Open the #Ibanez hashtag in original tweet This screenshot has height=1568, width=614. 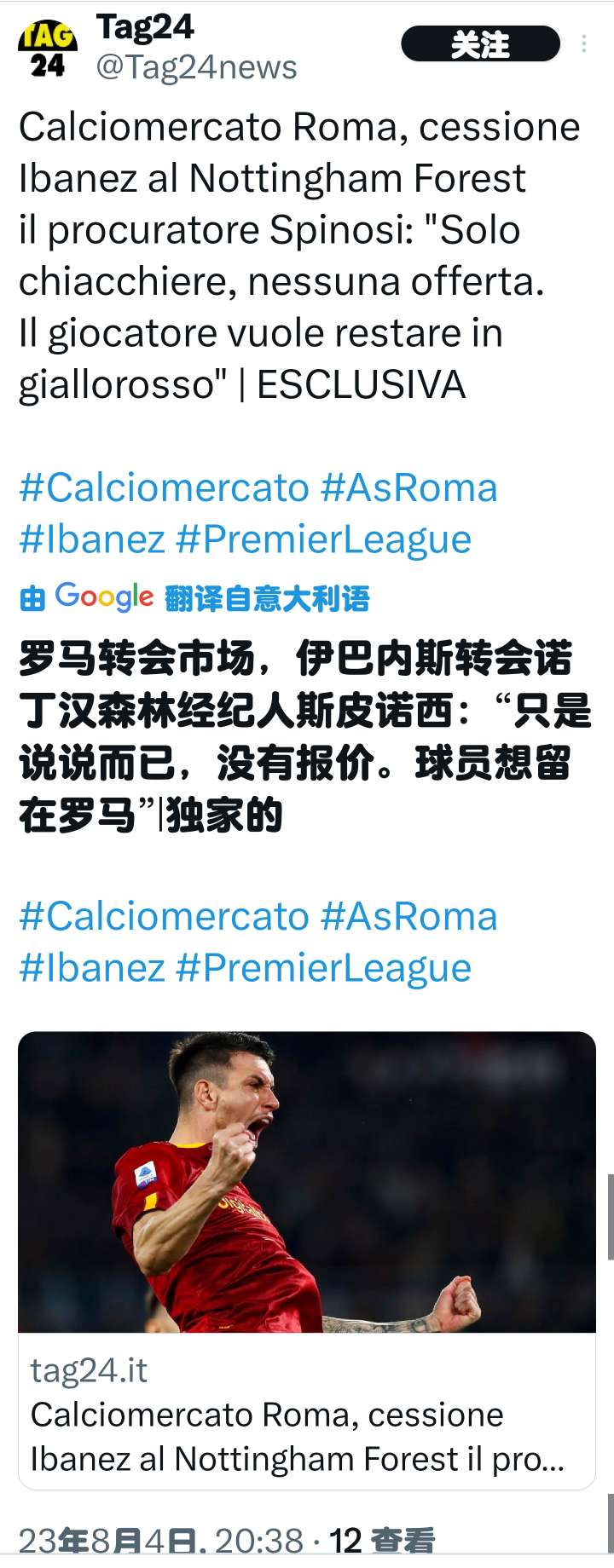(92, 539)
